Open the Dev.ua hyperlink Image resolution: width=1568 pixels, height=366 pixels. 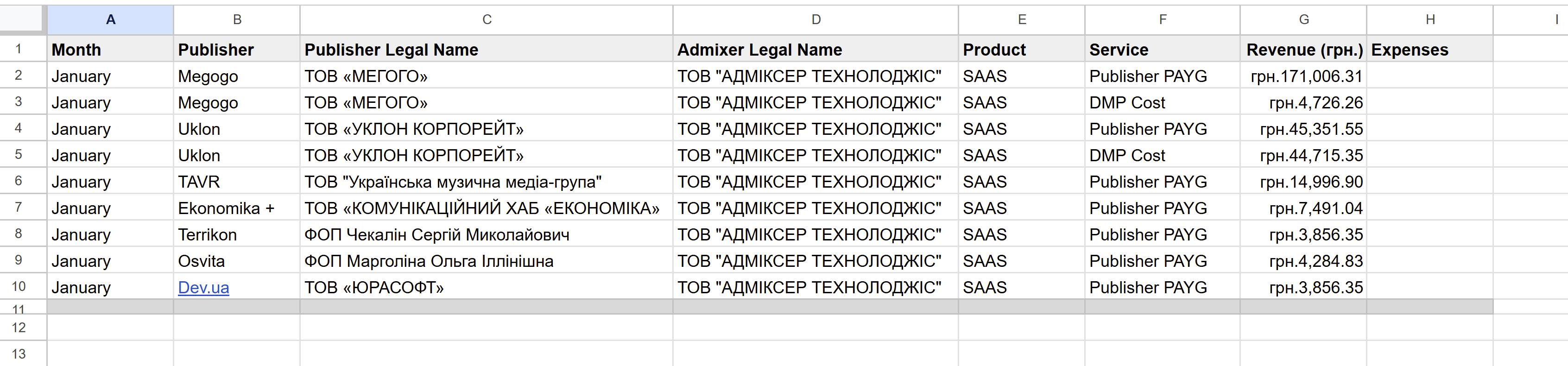click(x=203, y=287)
